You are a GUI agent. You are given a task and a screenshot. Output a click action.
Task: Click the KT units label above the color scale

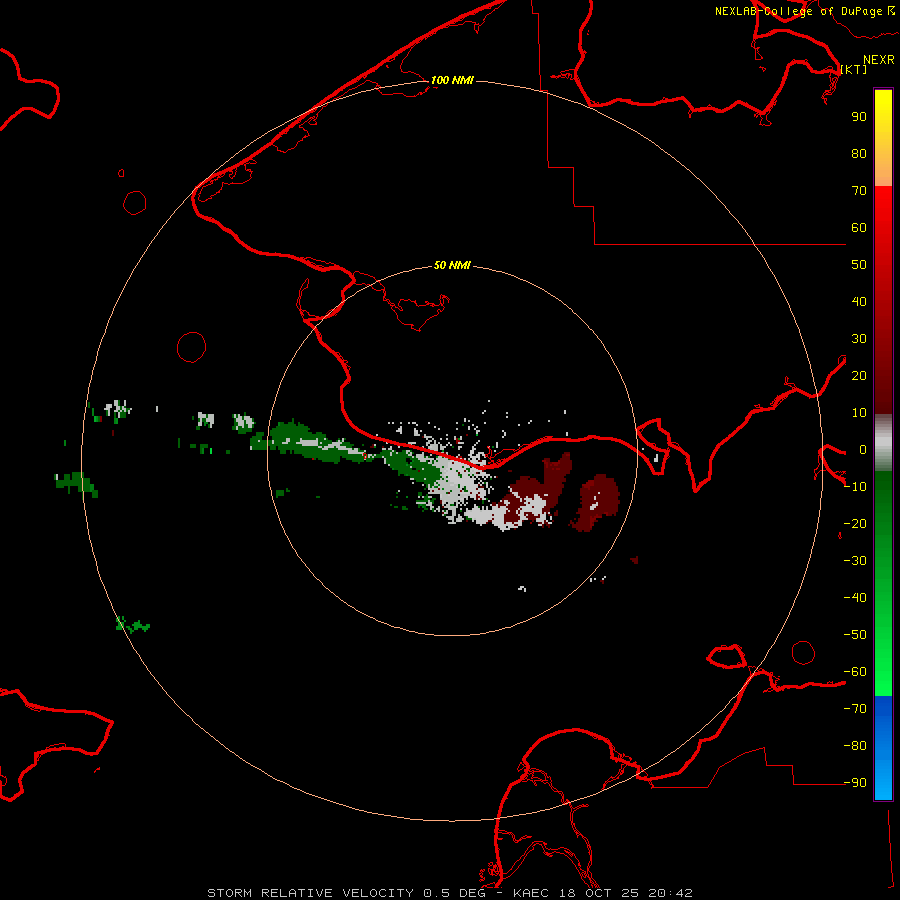(854, 69)
